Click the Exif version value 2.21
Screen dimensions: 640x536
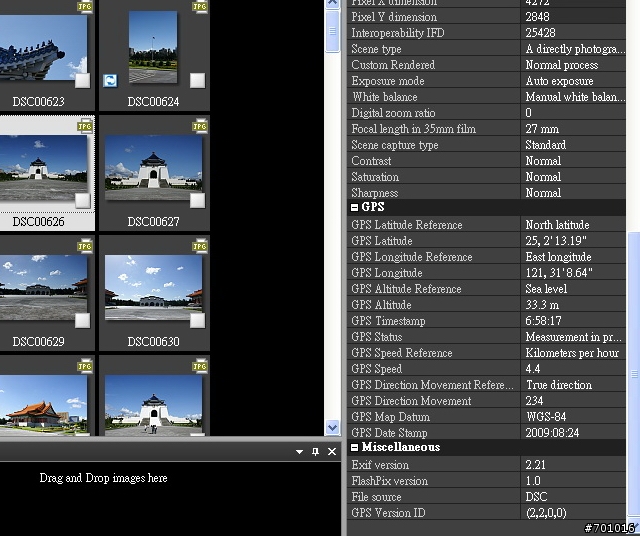(x=535, y=465)
